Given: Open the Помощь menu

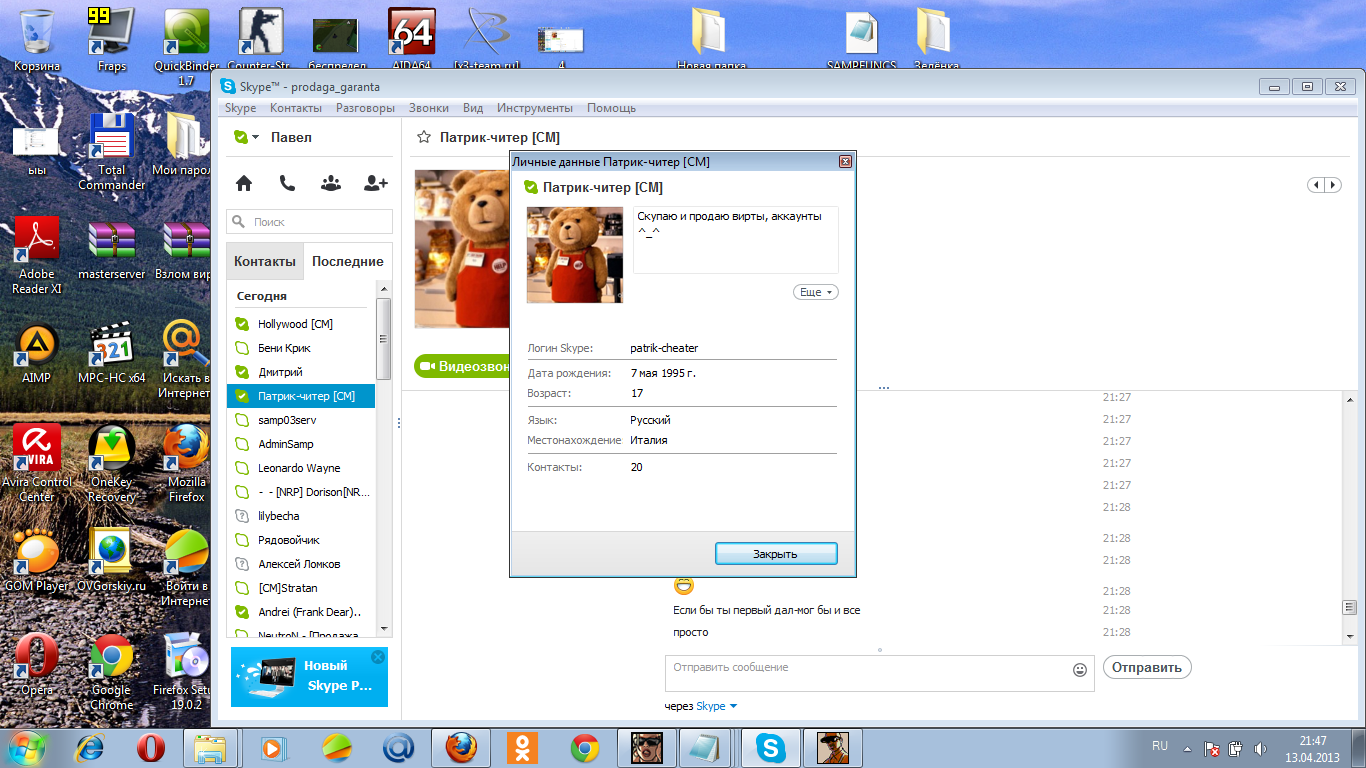Looking at the screenshot, I should [611, 108].
